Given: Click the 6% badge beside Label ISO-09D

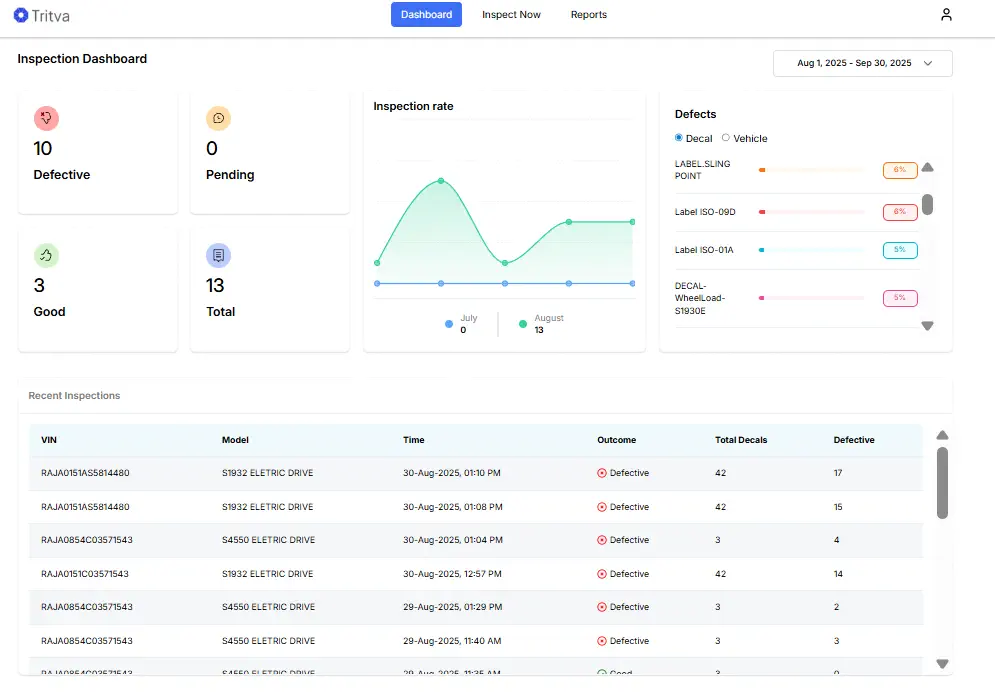Looking at the screenshot, I should [x=899, y=211].
